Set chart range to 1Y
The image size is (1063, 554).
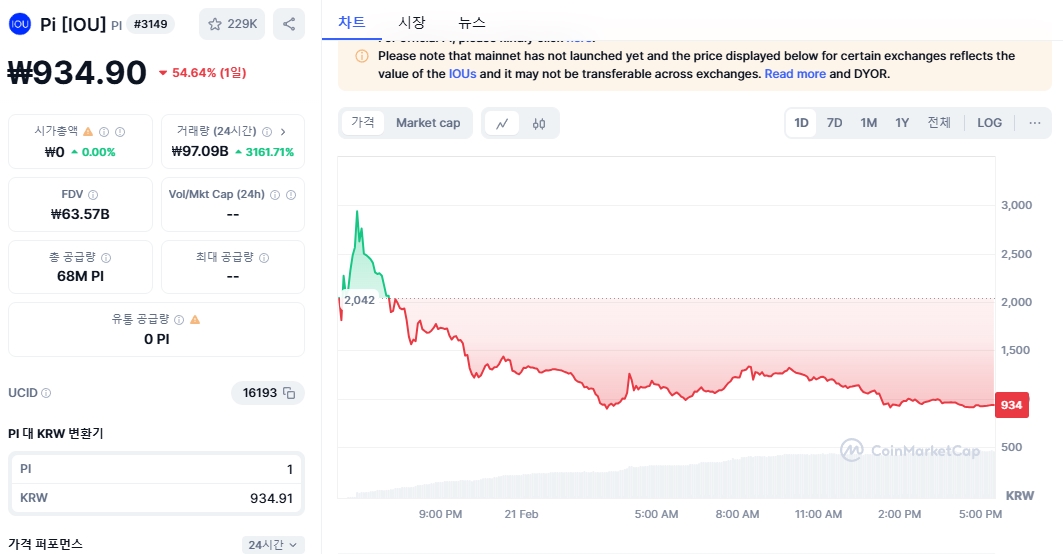pos(902,123)
